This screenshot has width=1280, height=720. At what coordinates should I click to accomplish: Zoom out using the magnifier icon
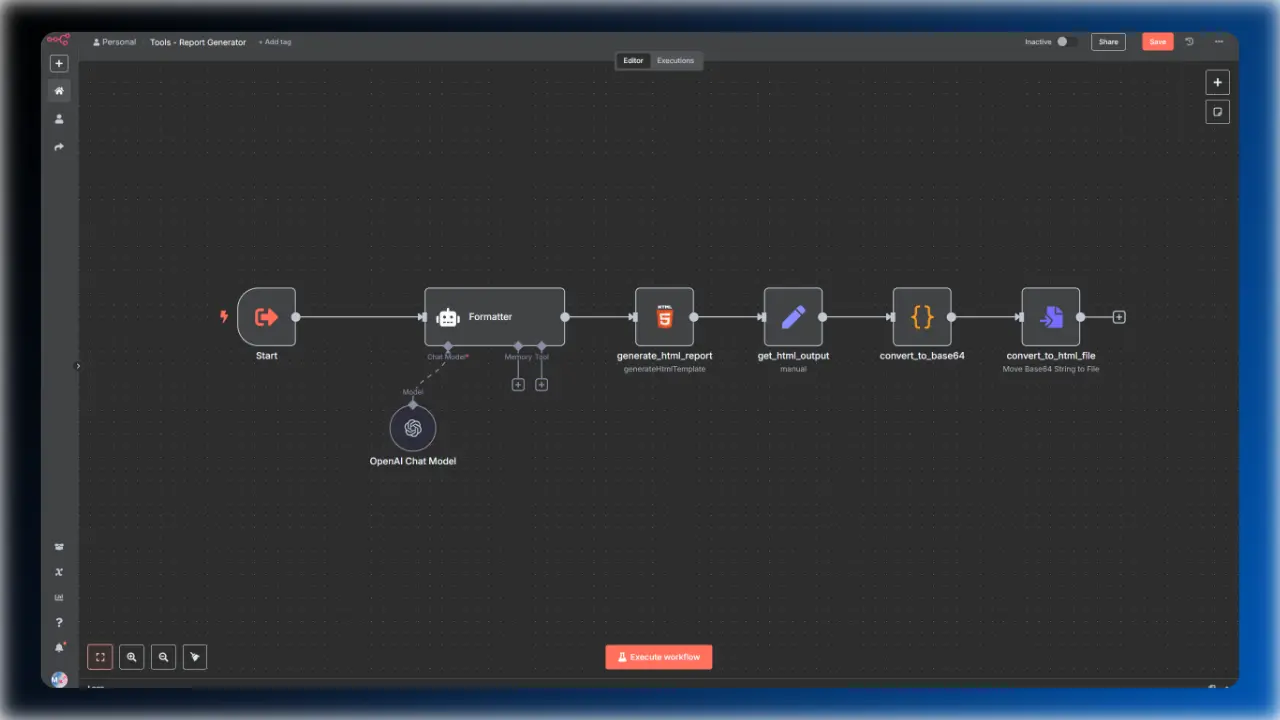click(x=163, y=657)
